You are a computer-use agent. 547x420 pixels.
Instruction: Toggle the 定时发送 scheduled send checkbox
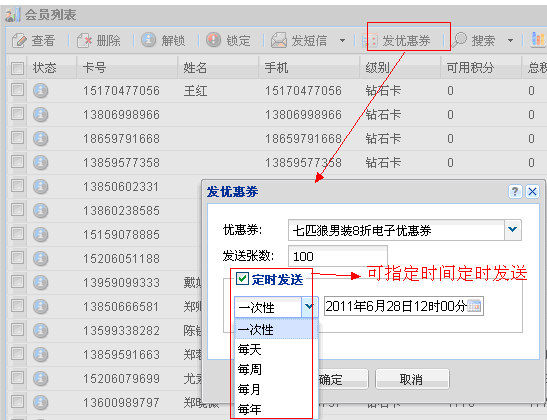(x=242, y=279)
